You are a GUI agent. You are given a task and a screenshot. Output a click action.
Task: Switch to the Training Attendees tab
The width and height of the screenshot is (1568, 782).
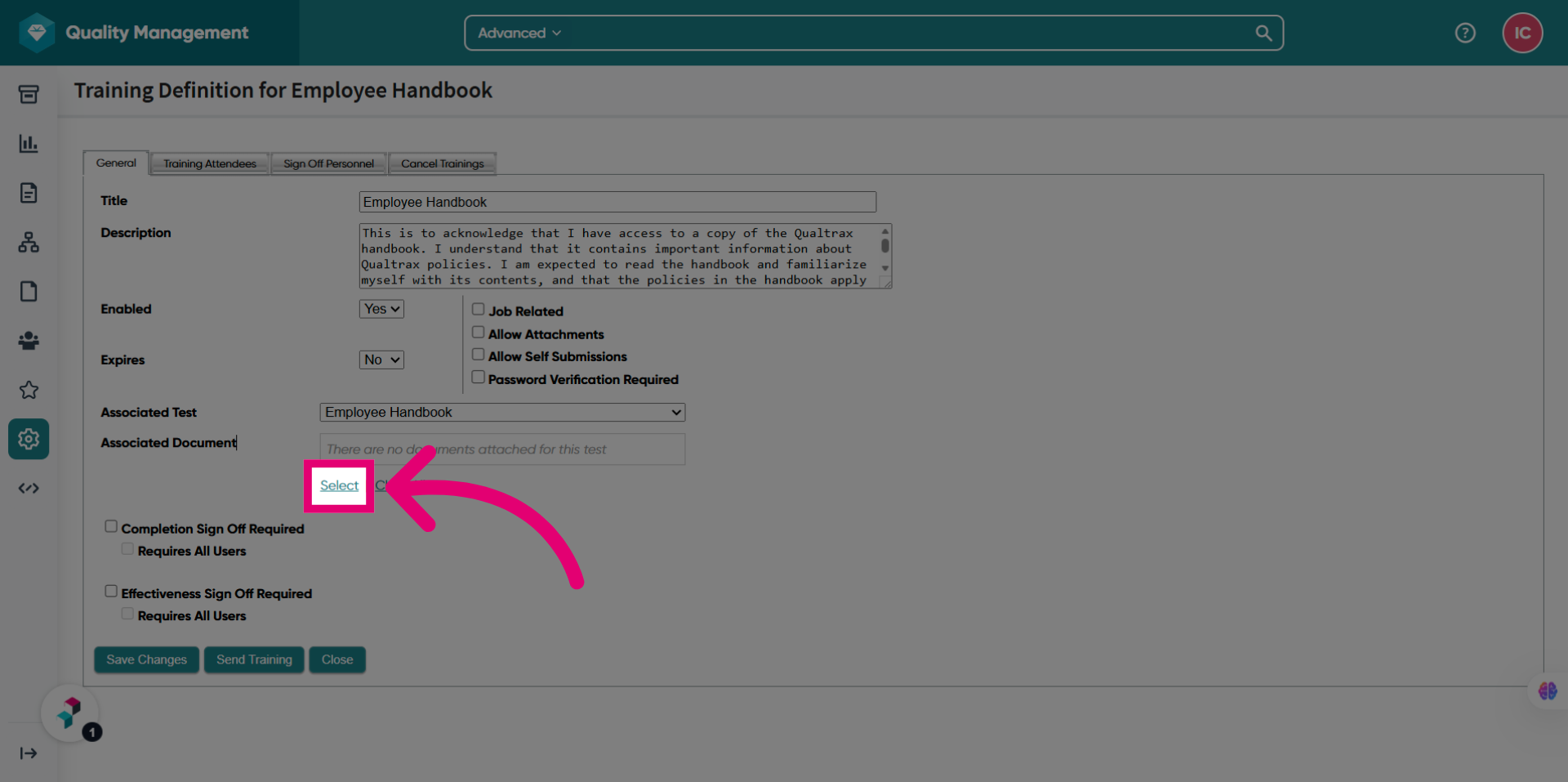click(x=210, y=163)
